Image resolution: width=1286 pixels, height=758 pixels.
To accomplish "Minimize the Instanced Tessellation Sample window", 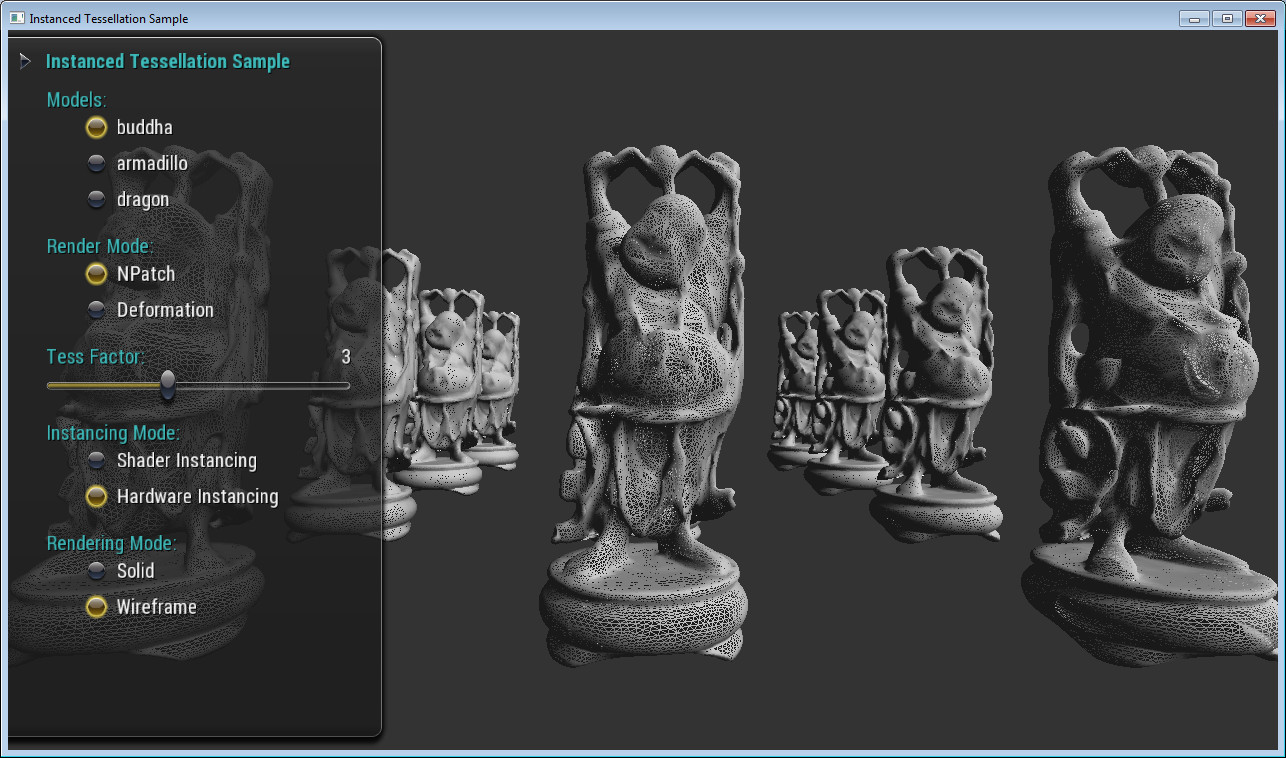I will 1194,18.
